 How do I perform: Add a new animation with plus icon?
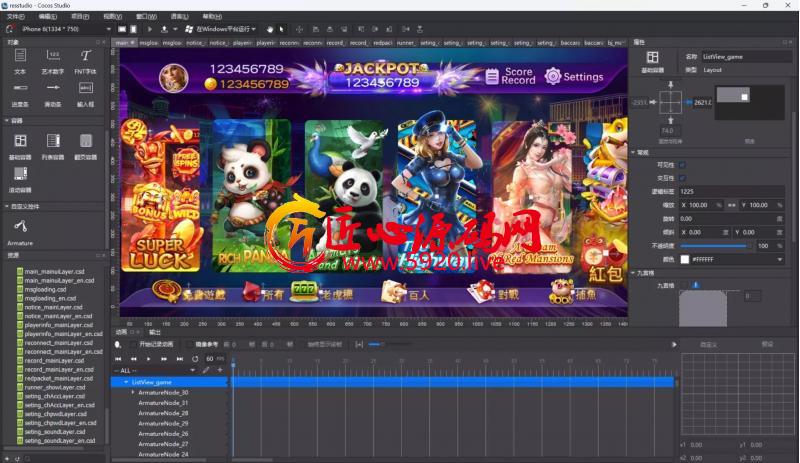click(x=220, y=370)
